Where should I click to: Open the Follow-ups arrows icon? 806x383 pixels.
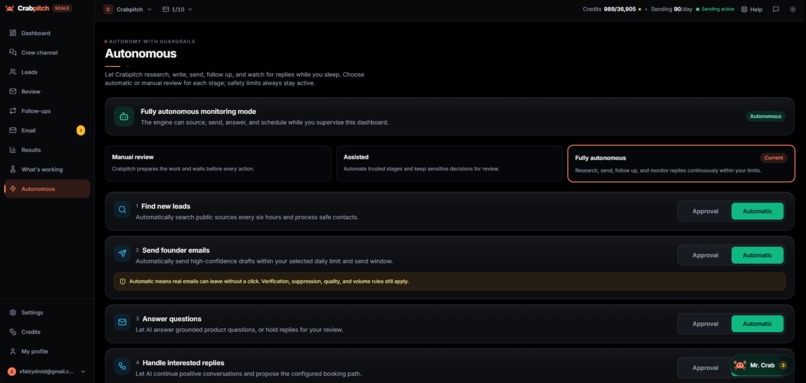[13, 111]
